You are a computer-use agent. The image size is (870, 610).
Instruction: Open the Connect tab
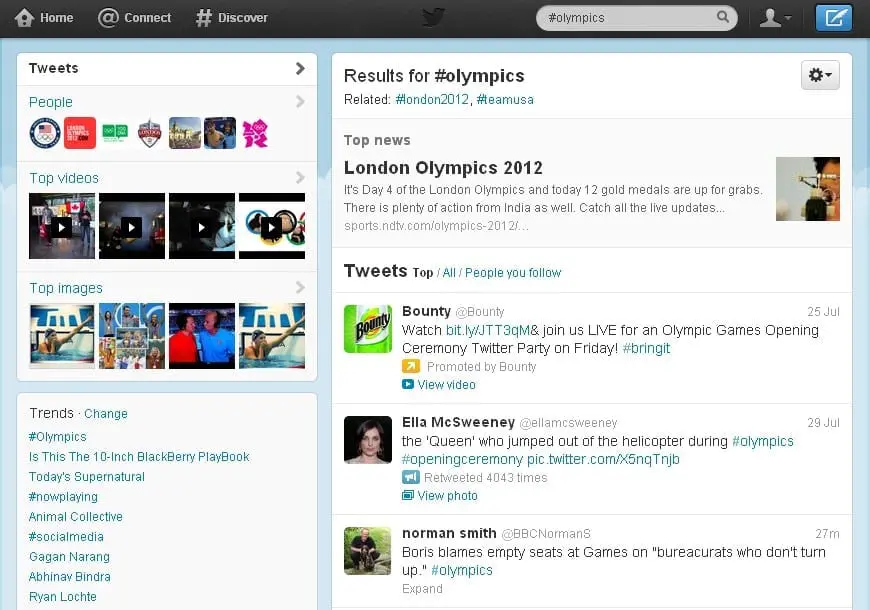[x=135, y=18]
